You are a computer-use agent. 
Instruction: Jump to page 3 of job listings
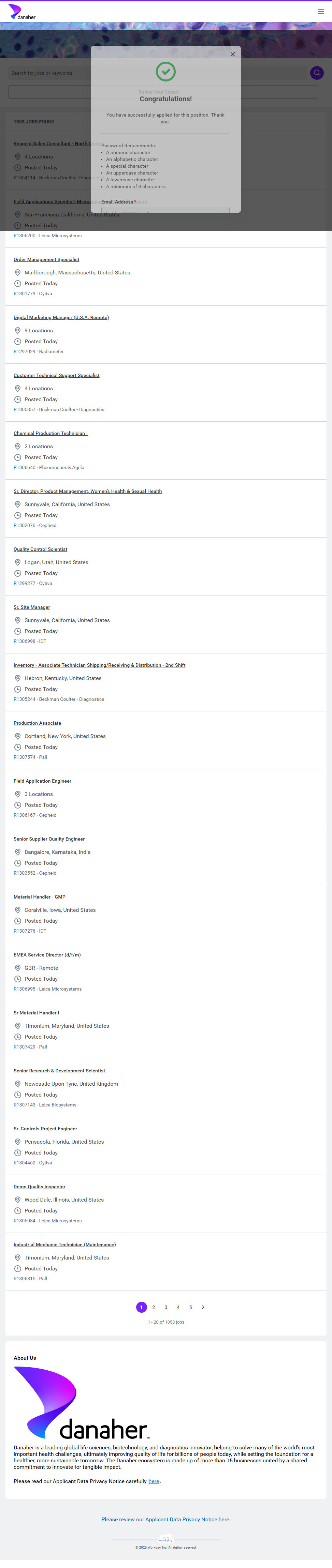click(166, 1307)
